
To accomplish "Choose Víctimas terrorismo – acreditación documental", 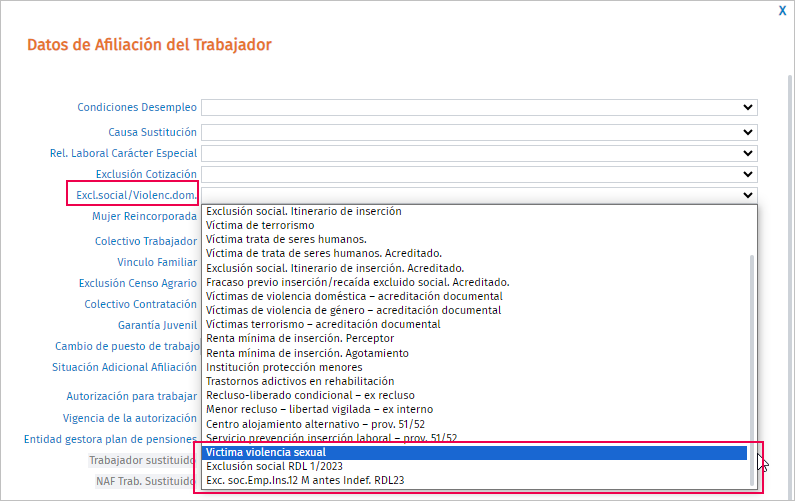I will click(323, 324).
